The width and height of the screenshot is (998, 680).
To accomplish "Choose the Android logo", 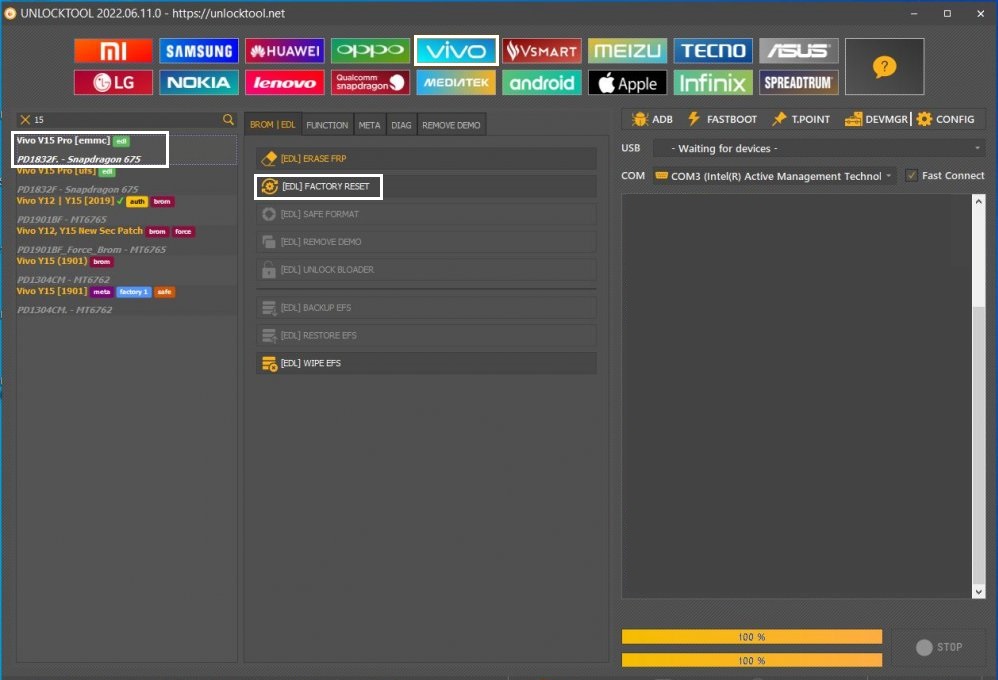I will (x=542, y=82).
